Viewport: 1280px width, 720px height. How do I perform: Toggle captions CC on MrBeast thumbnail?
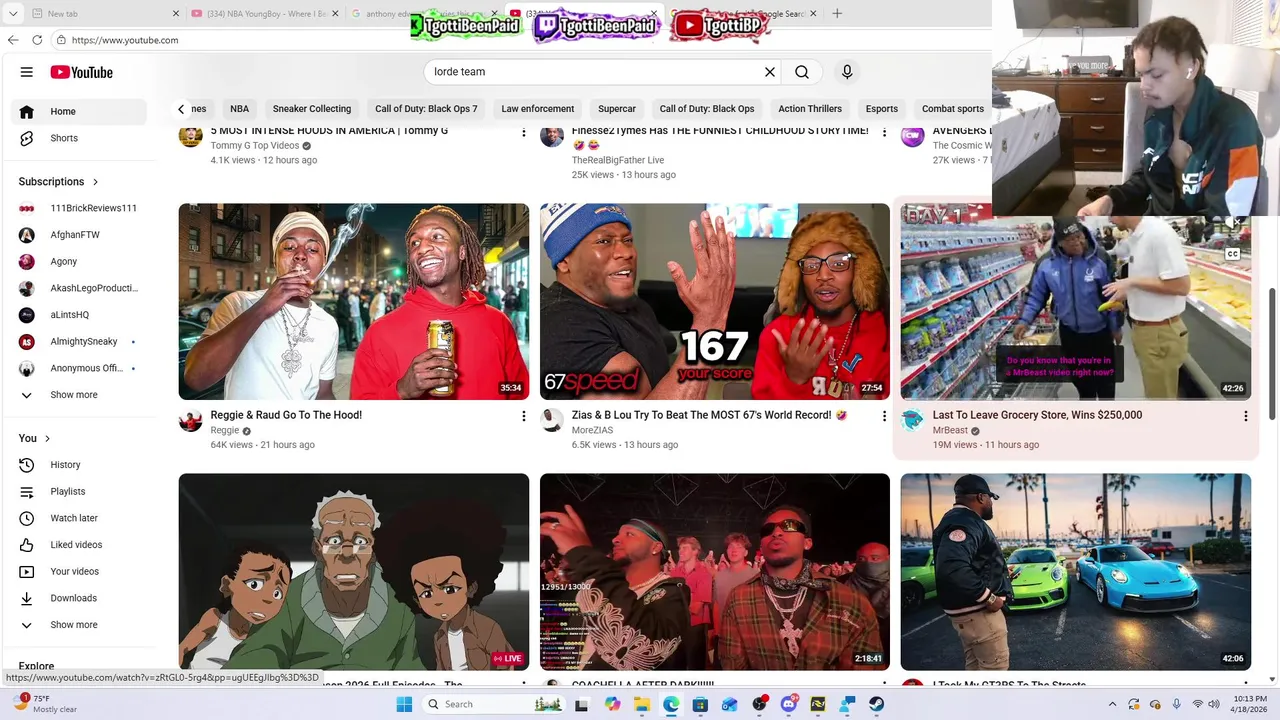point(1233,254)
